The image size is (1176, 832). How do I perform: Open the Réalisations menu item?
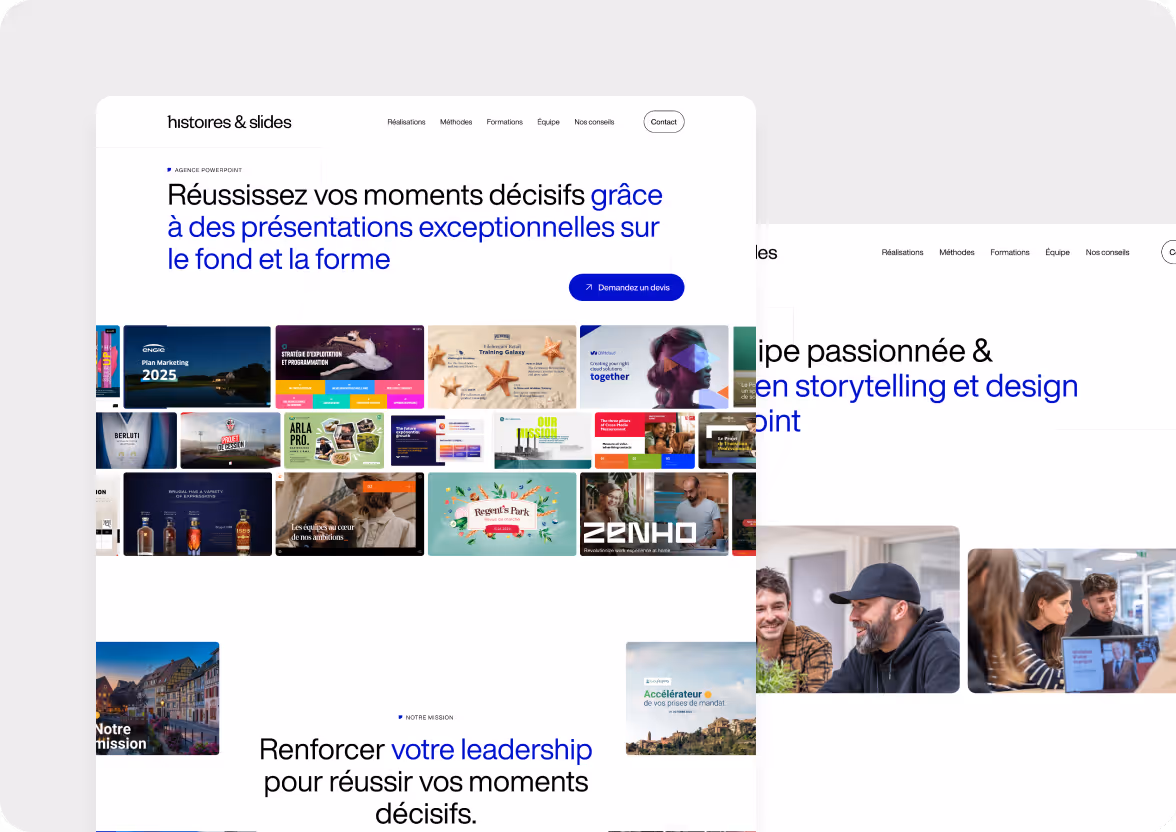pos(406,121)
